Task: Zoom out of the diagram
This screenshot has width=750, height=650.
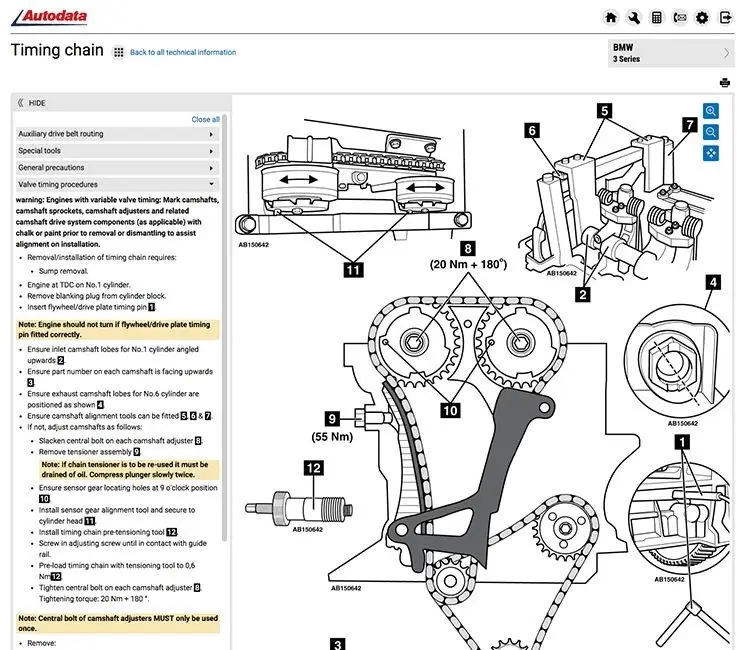Action: click(711, 132)
